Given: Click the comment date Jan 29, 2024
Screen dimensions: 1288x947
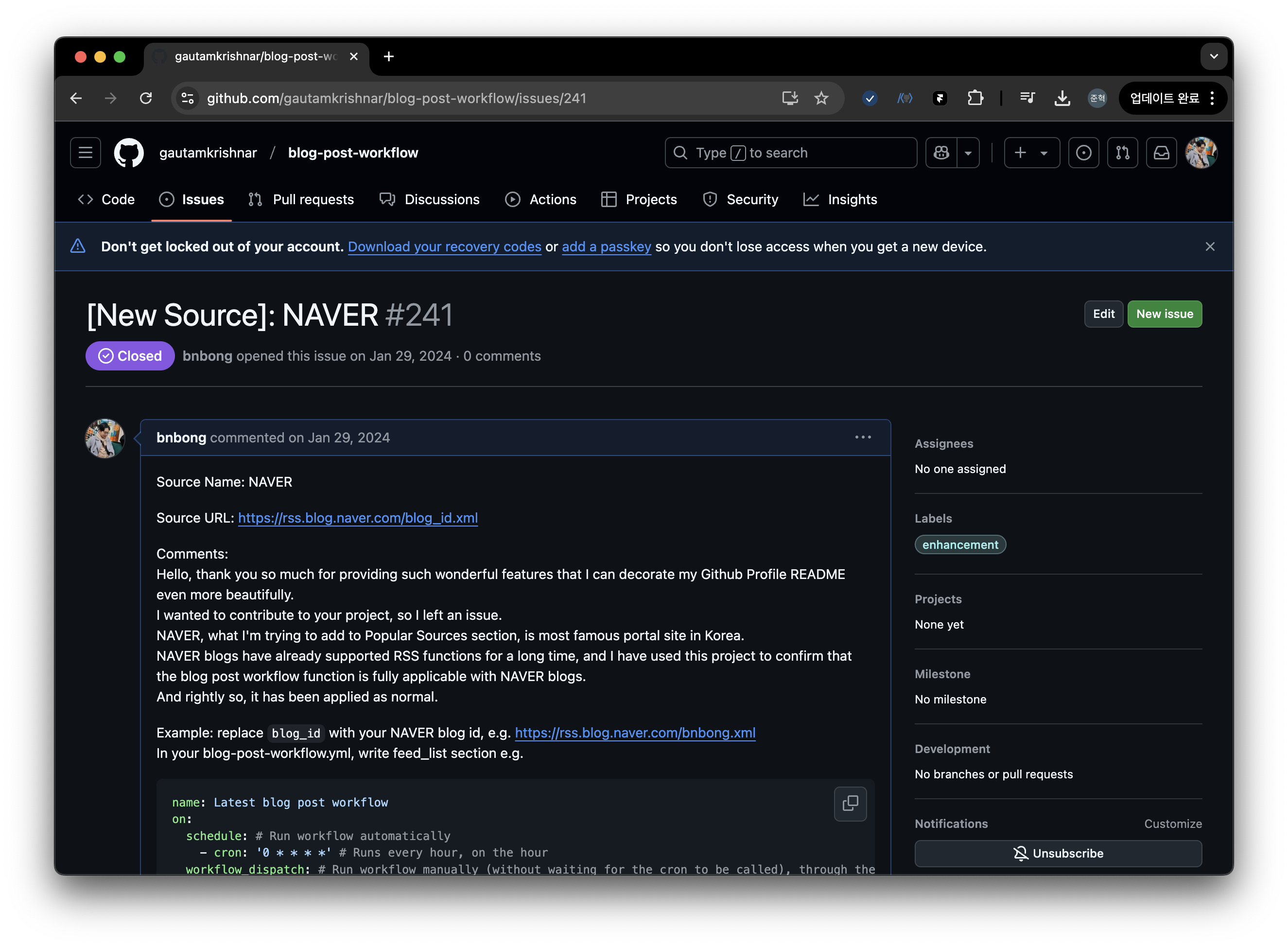Looking at the screenshot, I should point(349,438).
